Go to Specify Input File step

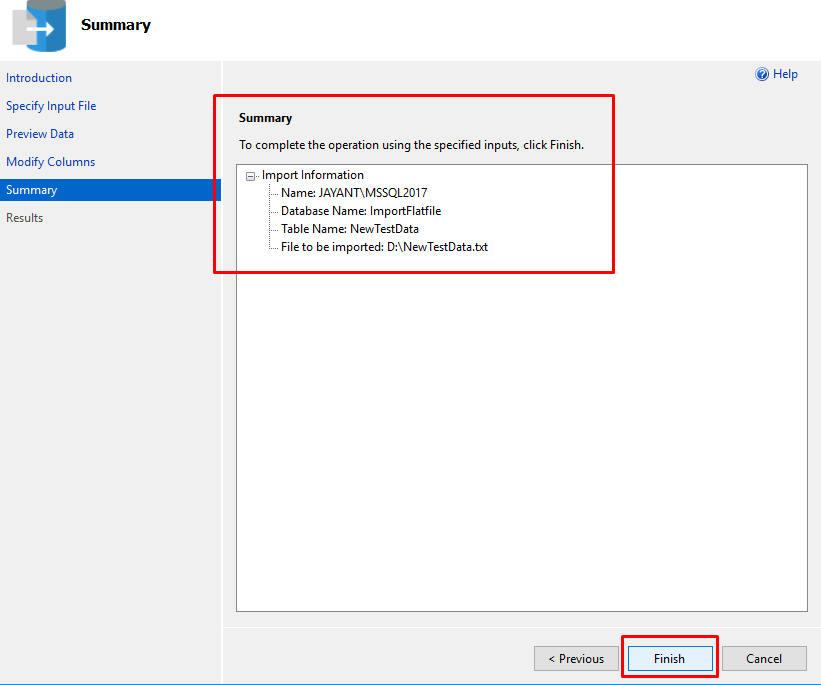click(x=51, y=106)
